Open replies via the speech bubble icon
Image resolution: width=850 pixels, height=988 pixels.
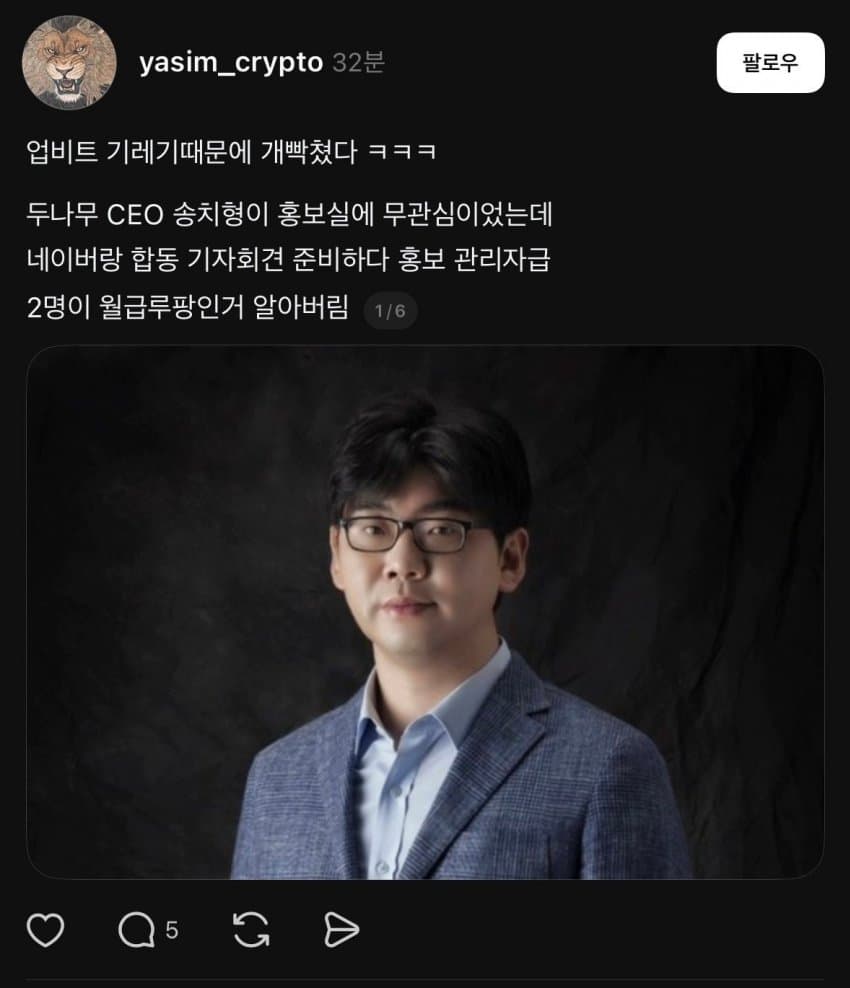point(137,929)
